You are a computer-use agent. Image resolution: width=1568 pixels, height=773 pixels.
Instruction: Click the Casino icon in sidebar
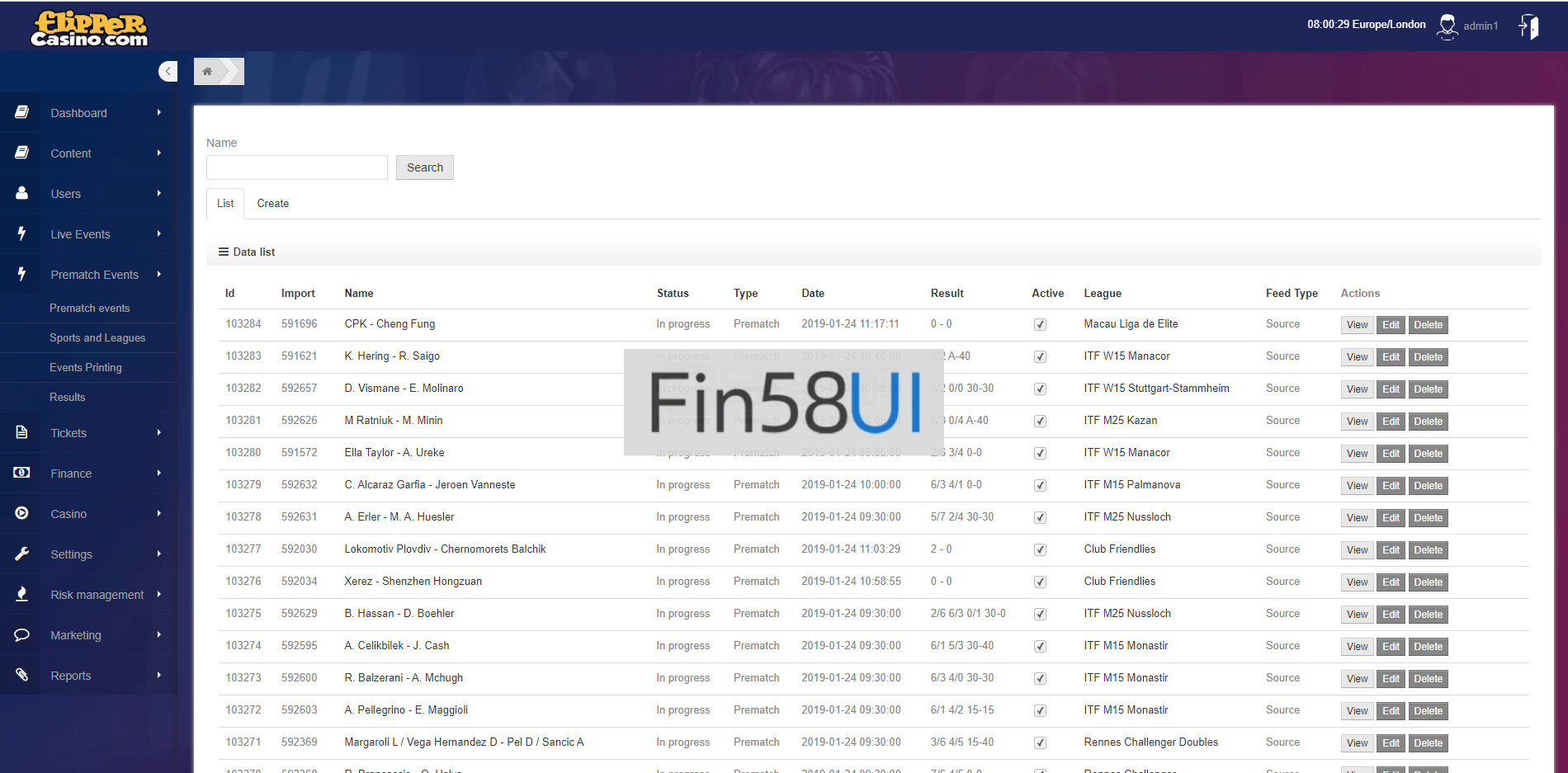pos(21,513)
